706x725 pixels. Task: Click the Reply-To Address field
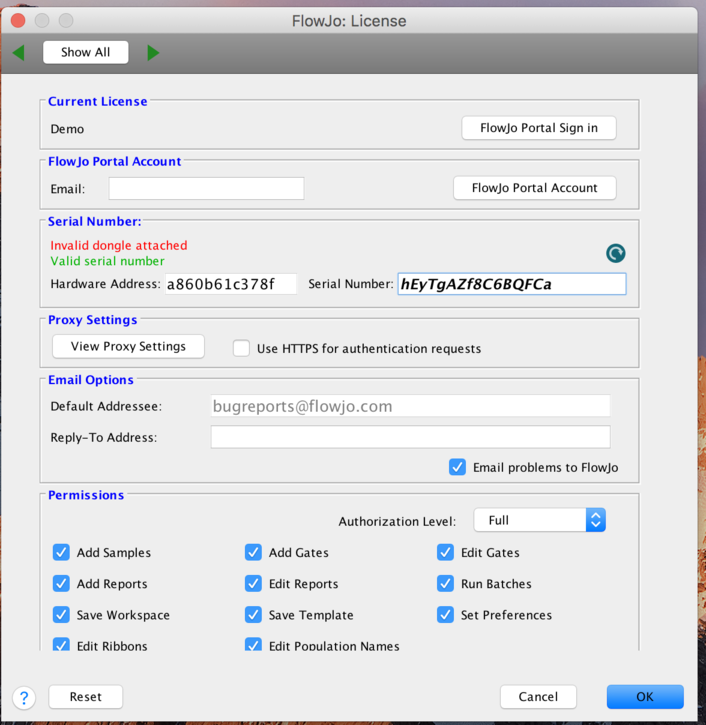click(x=411, y=437)
